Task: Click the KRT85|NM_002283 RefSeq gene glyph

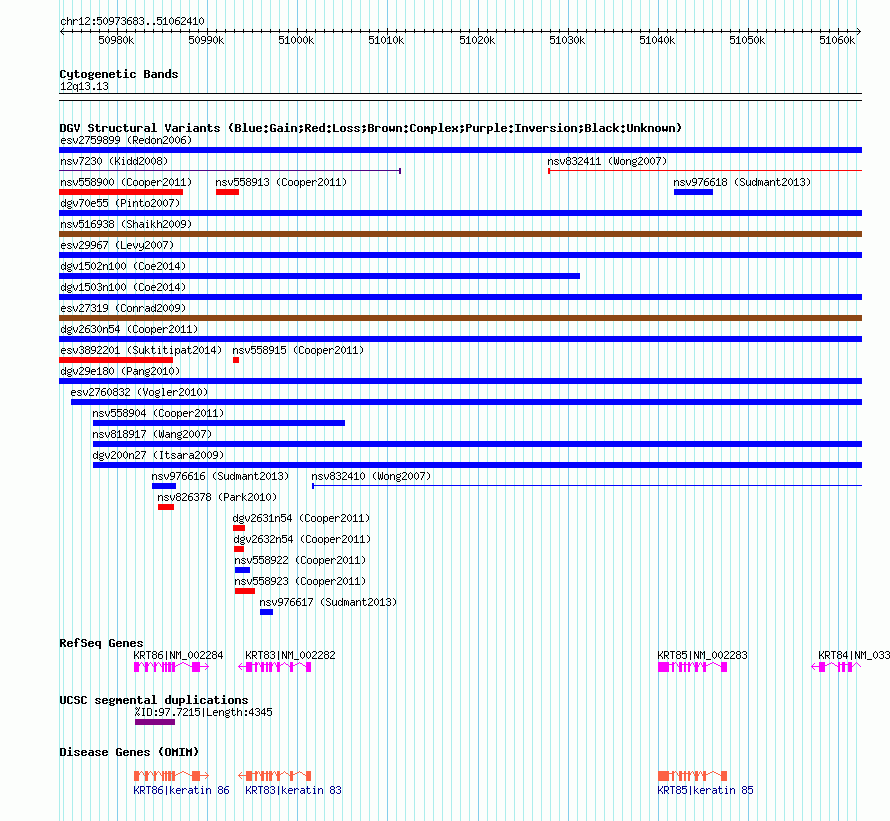Action: 692,667
